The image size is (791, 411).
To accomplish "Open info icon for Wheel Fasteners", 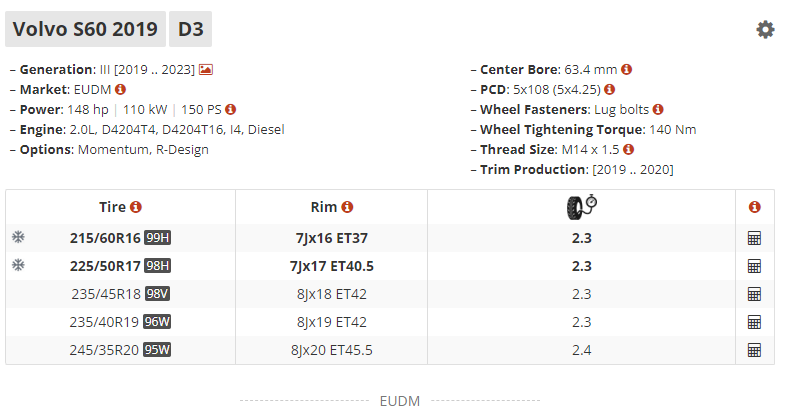I will (x=658, y=109).
